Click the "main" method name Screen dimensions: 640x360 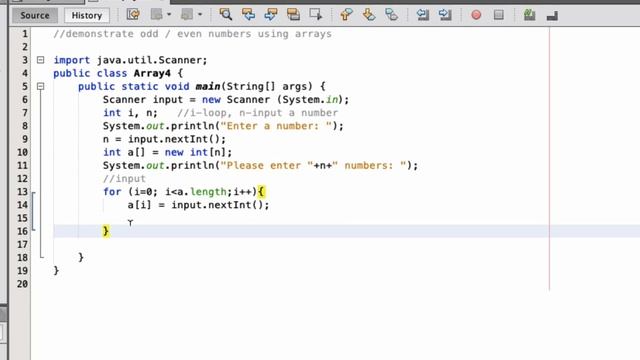point(208,87)
